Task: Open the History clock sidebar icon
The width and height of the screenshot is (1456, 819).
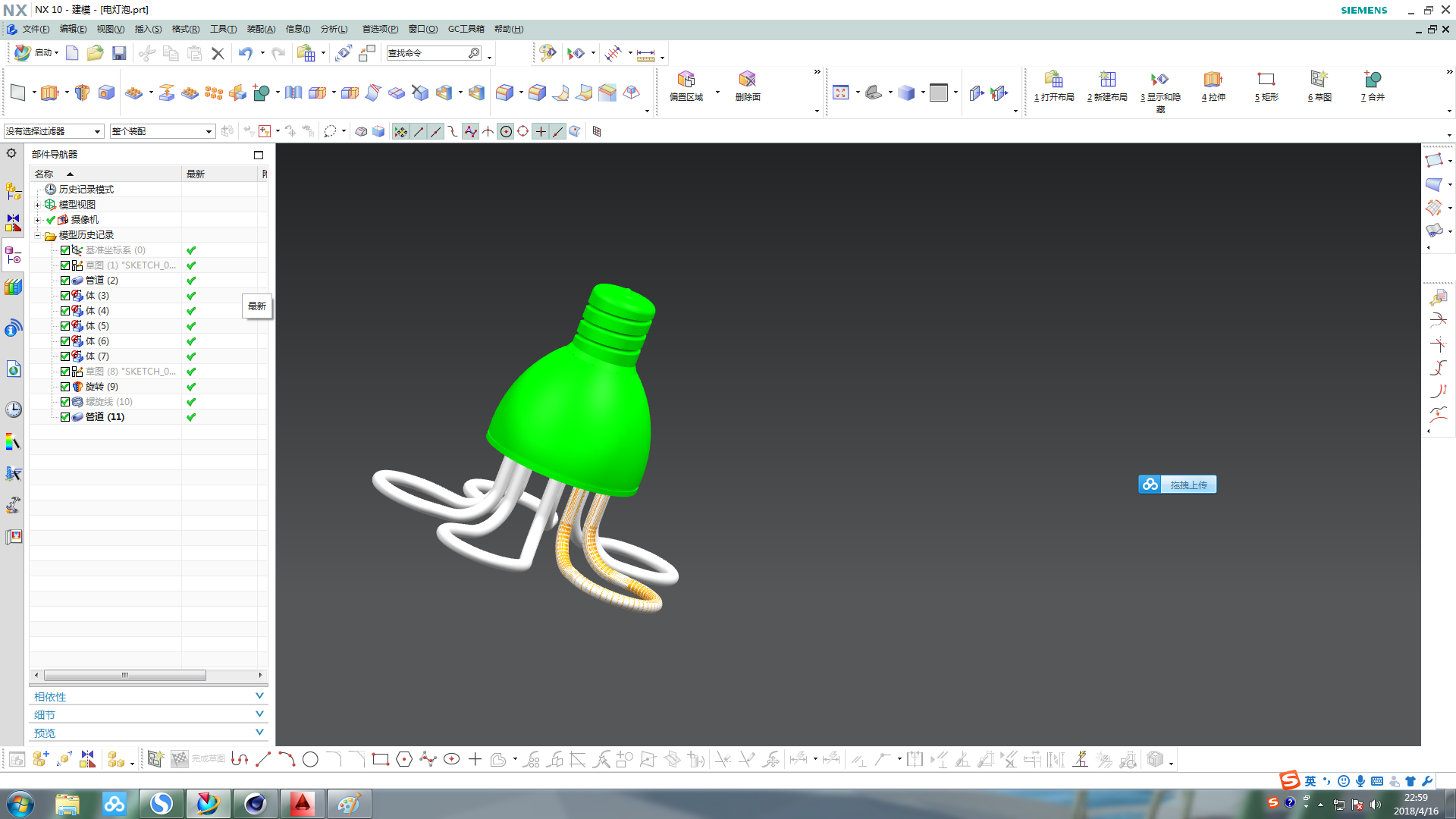Action: (14, 409)
